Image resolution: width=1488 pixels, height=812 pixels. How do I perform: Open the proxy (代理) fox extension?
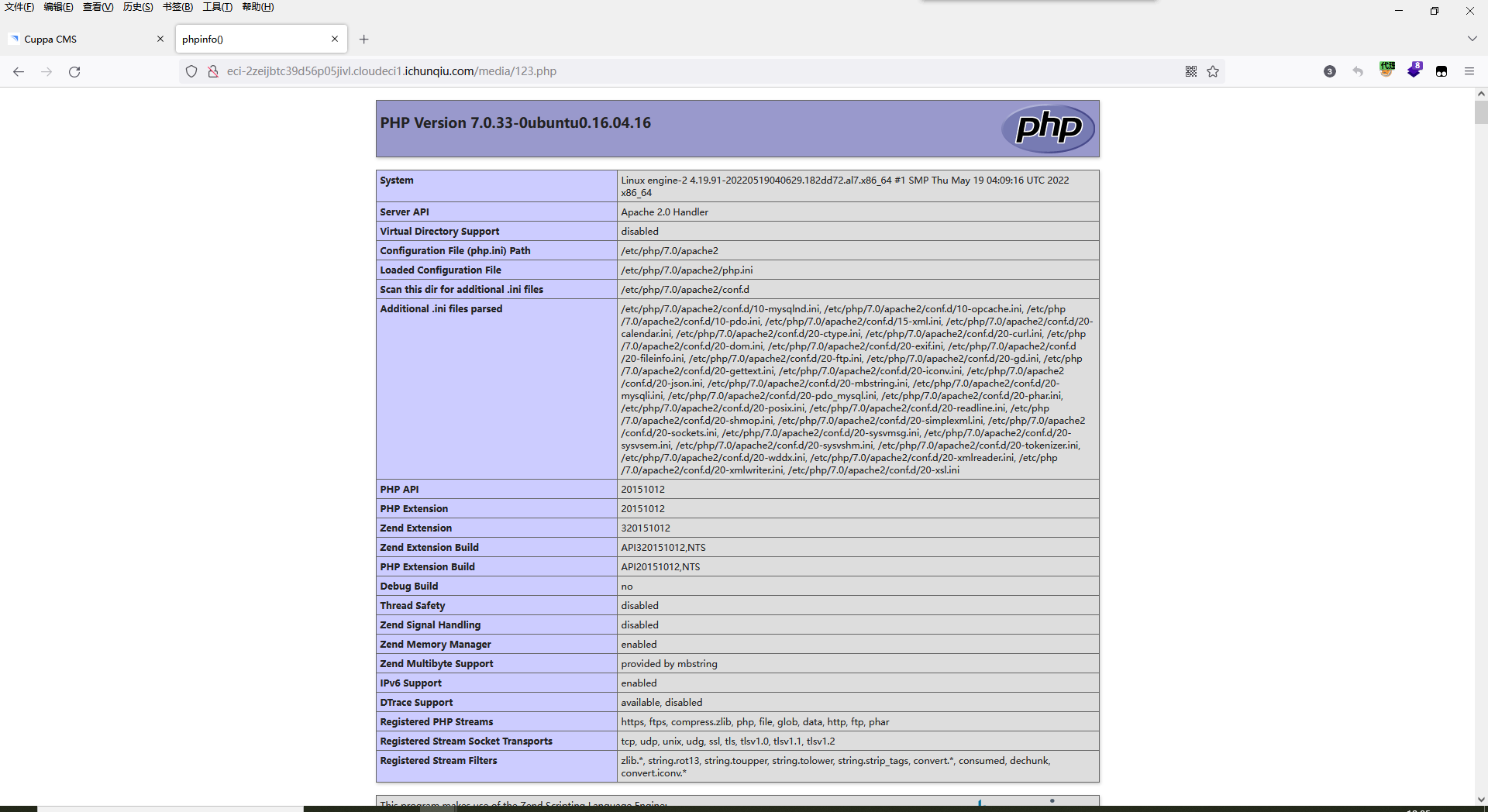[x=1386, y=70]
